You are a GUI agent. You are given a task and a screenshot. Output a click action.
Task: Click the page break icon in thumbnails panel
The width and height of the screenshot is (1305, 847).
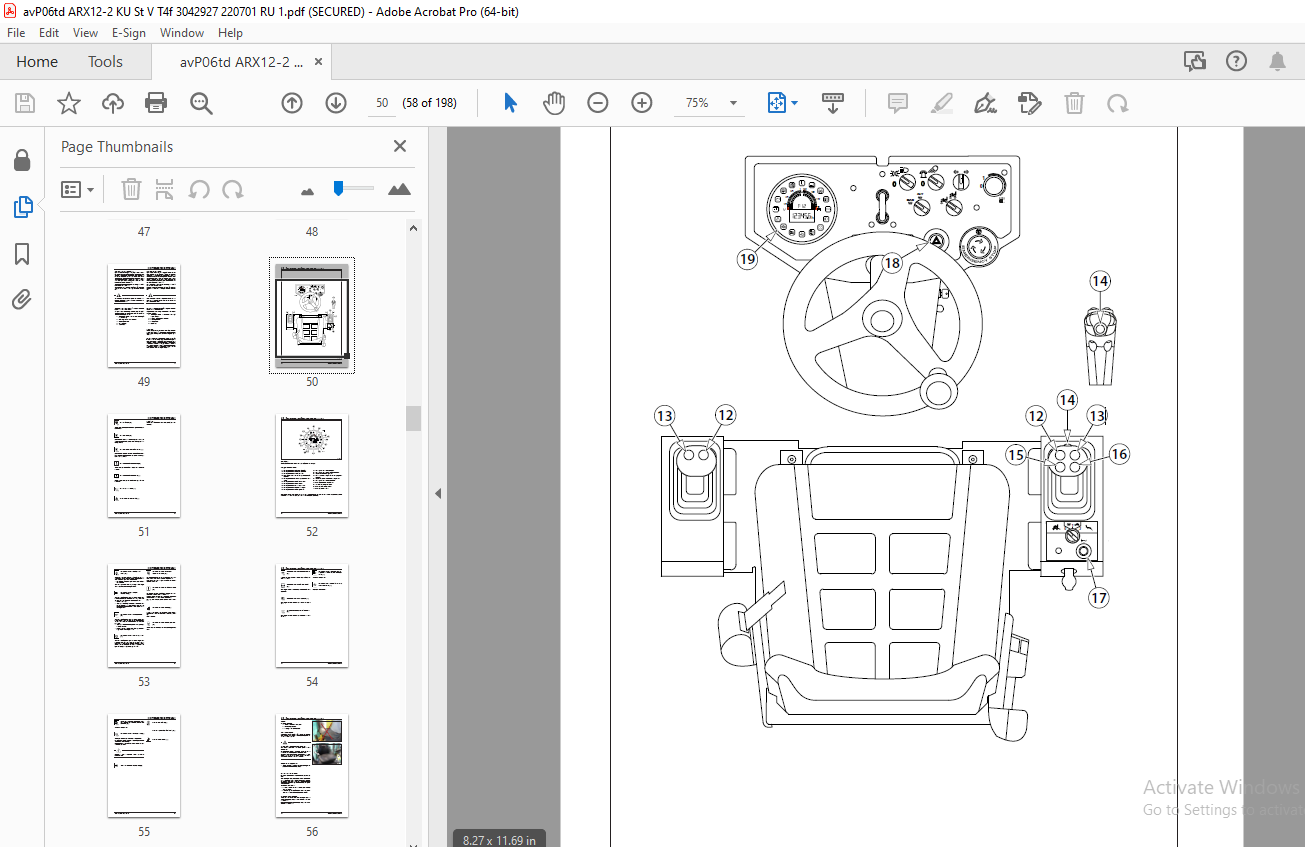click(165, 189)
